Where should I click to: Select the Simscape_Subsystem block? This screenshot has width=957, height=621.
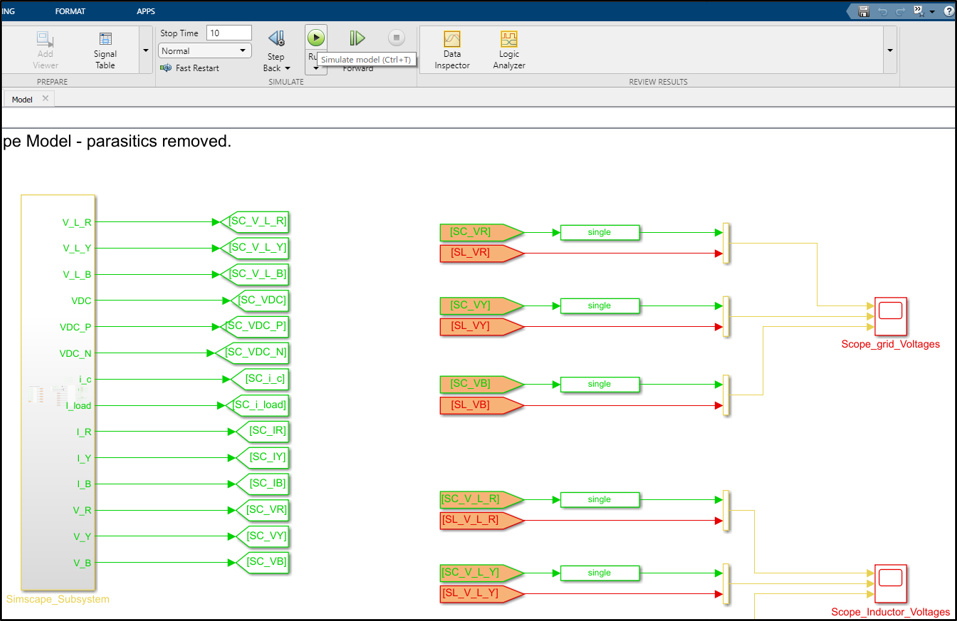58,392
